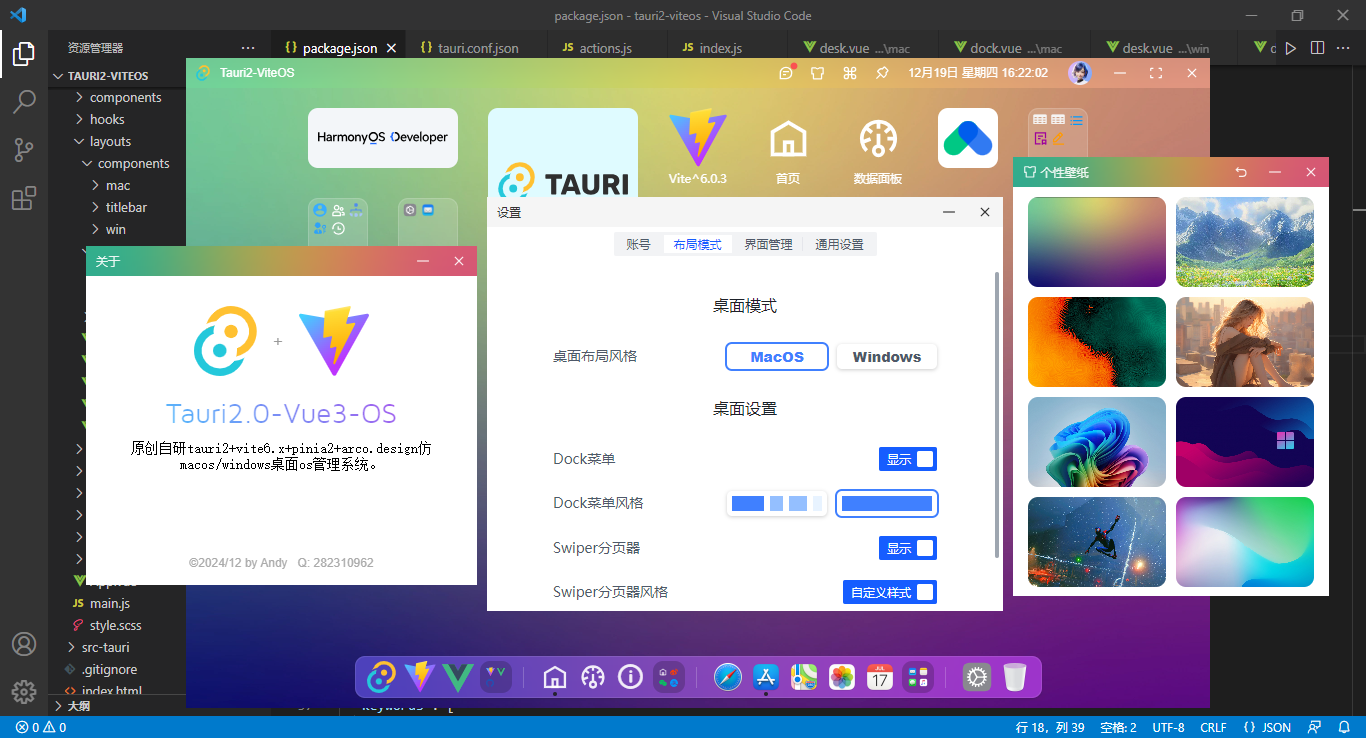Toggle the Dock菜单 display switch

tap(908, 459)
